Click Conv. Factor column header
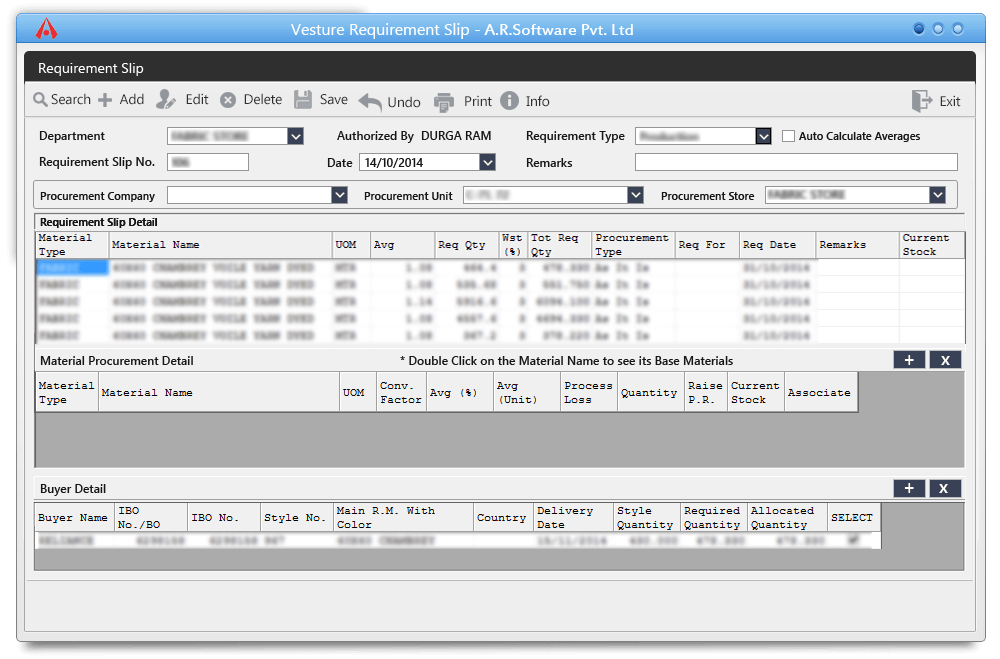The height and width of the screenshot is (659, 1000). 401,392
